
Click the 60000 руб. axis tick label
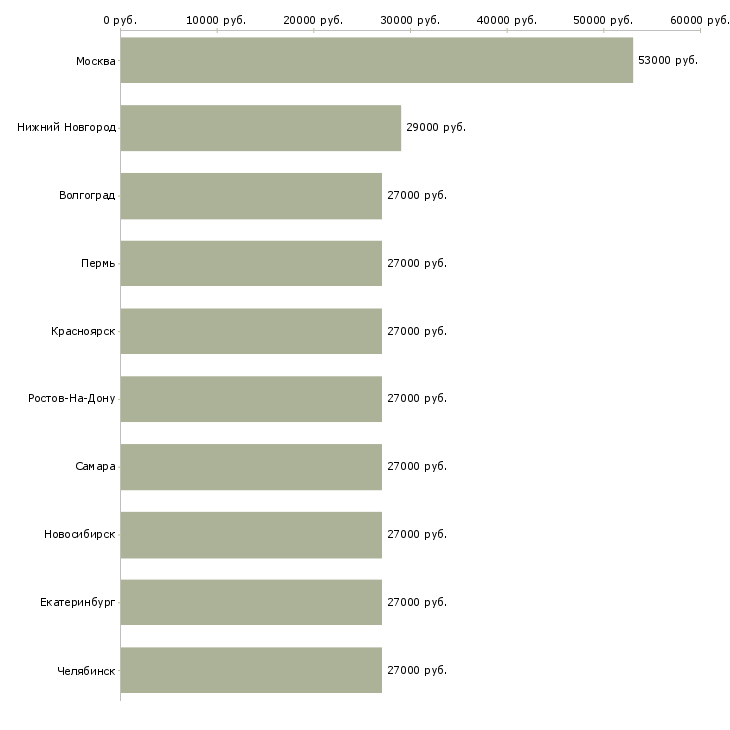click(x=699, y=20)
